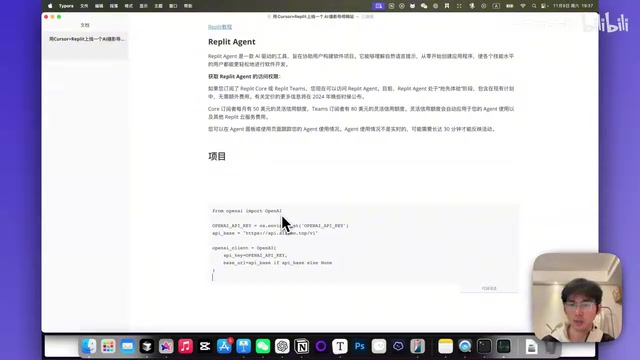640x360 pixels.
Task: Open Spotlight search in menu bar
Action: pos(534,6)
